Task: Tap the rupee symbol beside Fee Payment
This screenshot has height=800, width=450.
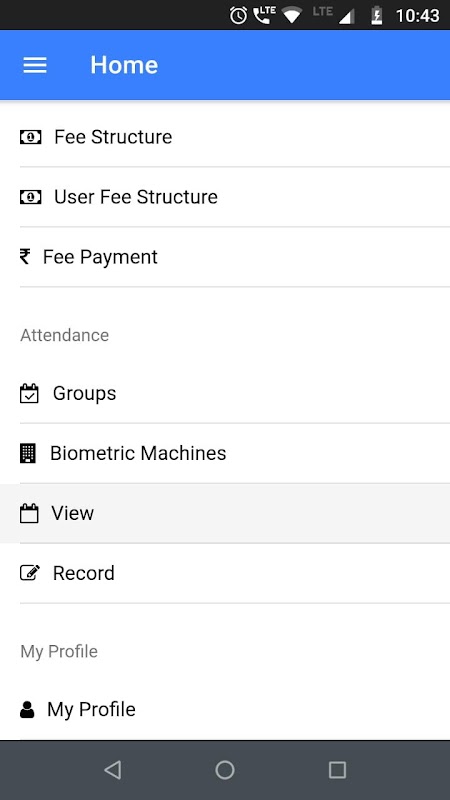Action: click(x=24, y=257)
